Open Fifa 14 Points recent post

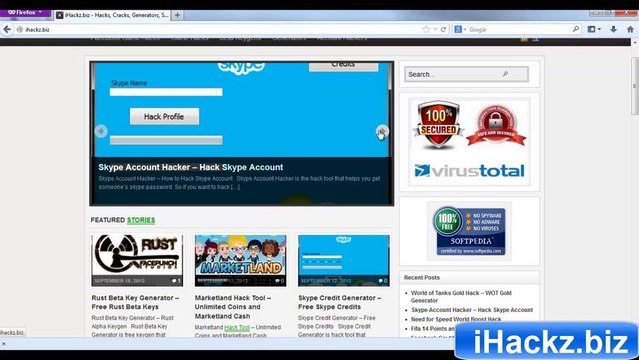tap(433, 329)
